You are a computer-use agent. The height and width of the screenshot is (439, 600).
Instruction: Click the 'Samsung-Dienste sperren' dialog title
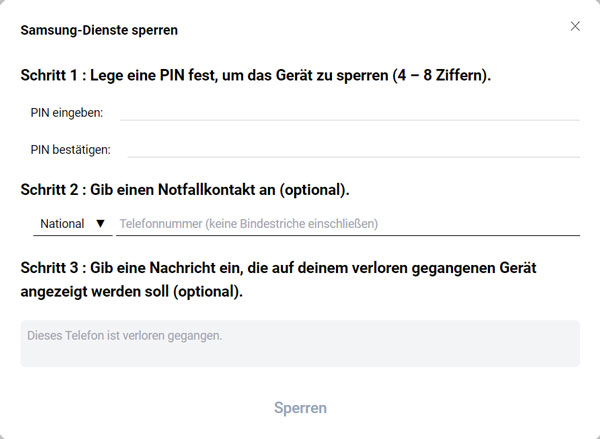point(99,30)
